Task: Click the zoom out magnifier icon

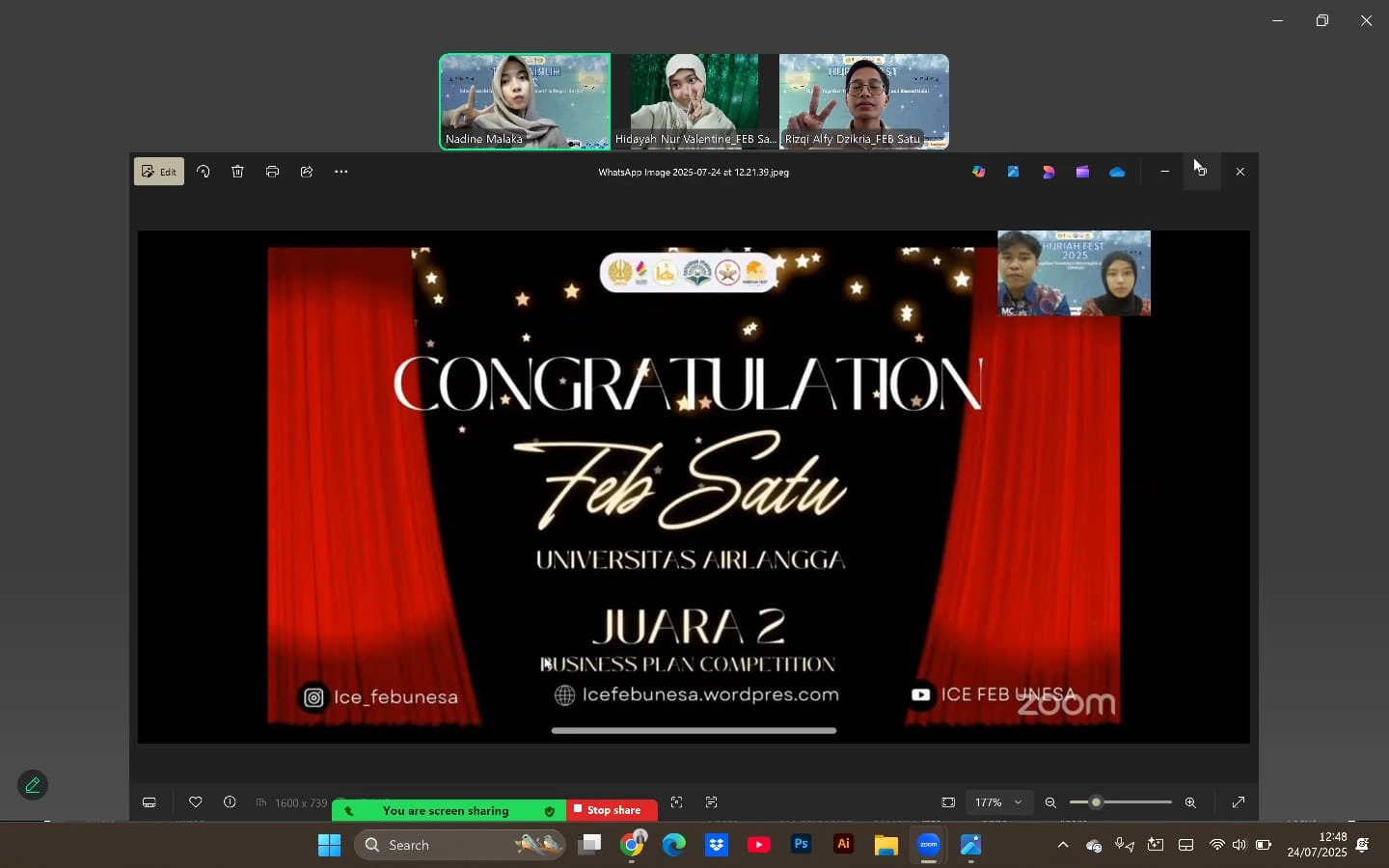Action: pos(1051,802)
